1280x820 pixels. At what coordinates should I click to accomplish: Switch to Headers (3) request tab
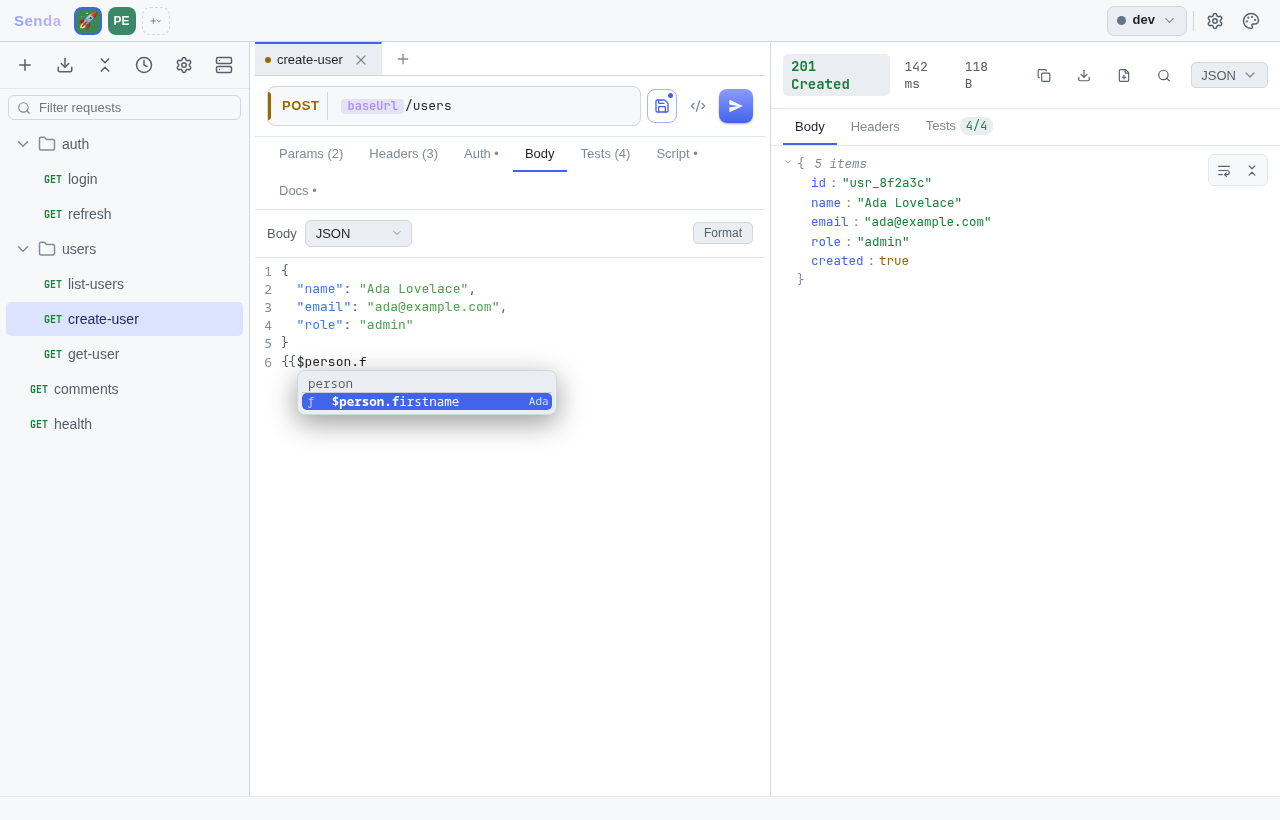[x=403, y=154]
